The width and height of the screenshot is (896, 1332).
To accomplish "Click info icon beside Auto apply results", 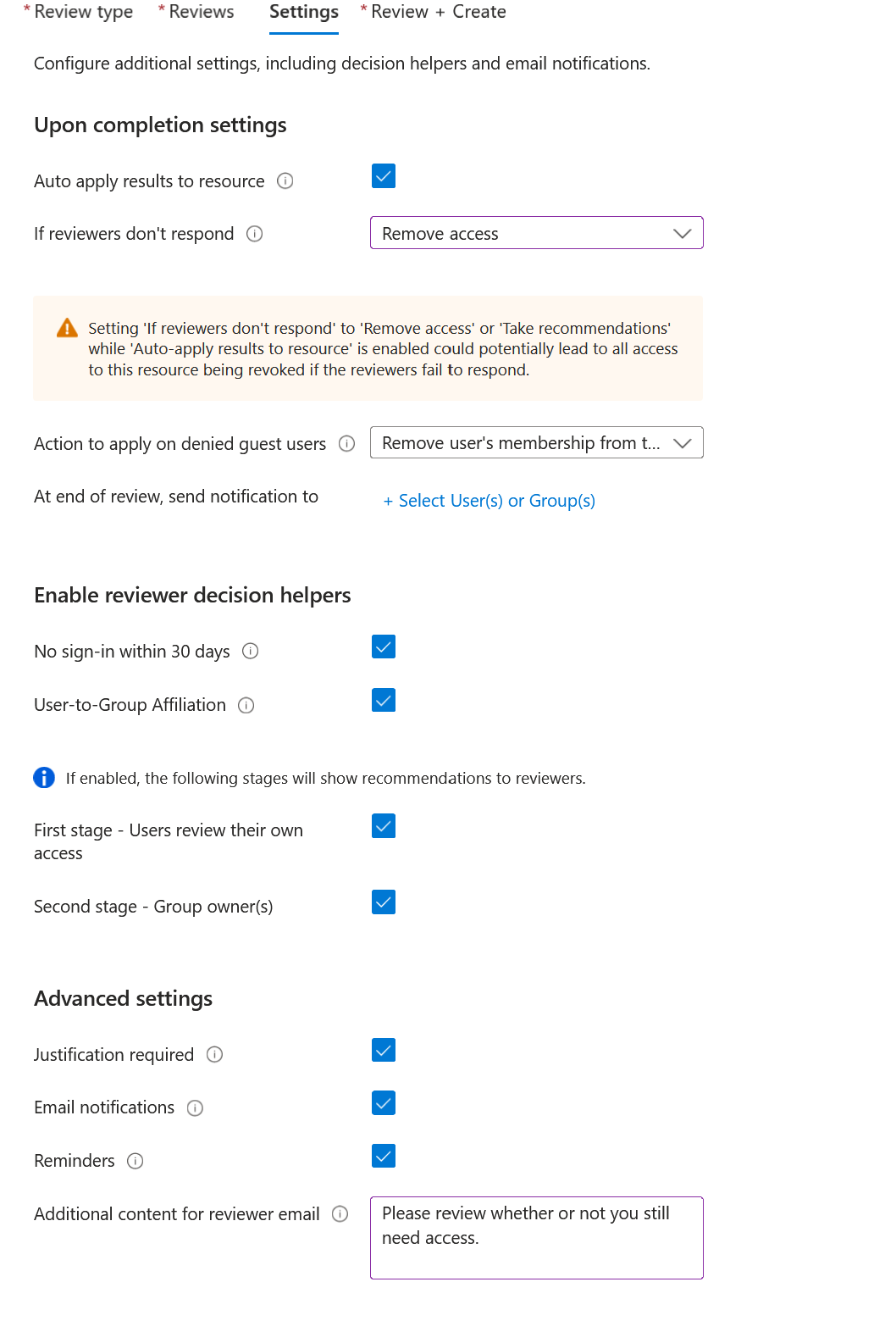I will [x=285, y=180].
